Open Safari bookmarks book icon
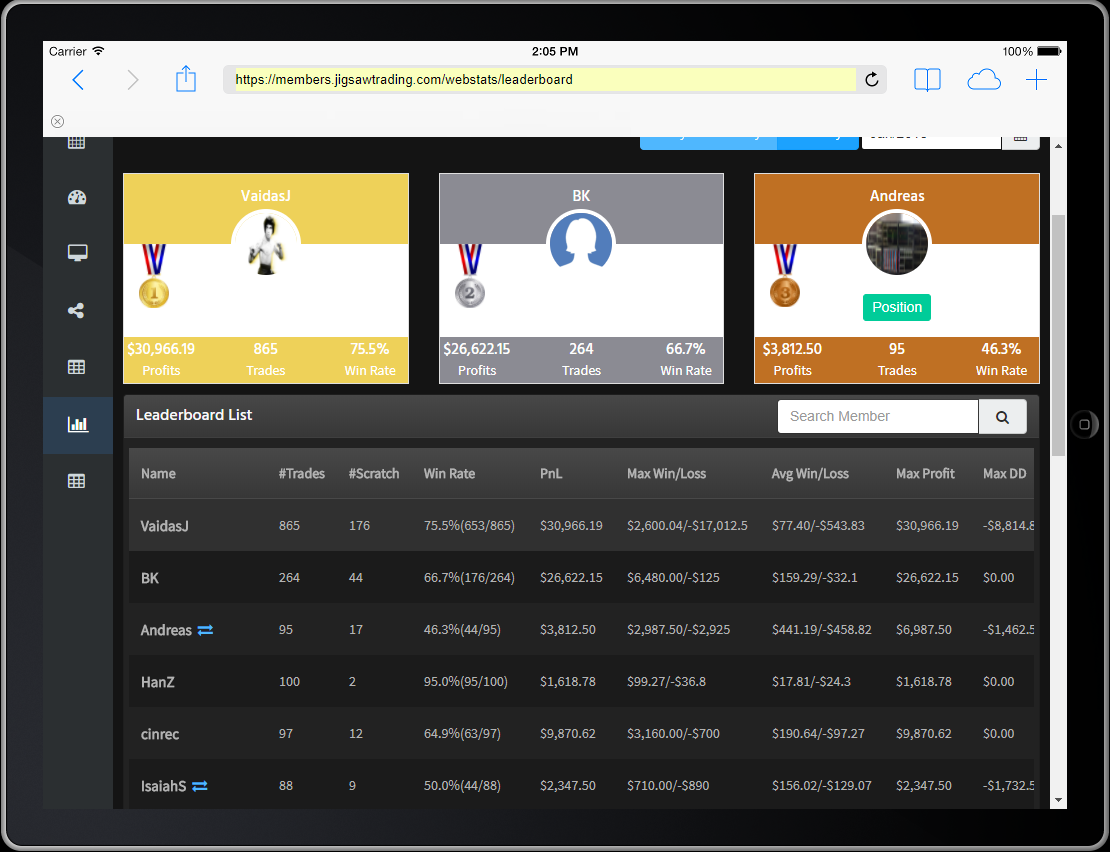The width and height of the screenshot is (1110, 852). tap(927, 80)
